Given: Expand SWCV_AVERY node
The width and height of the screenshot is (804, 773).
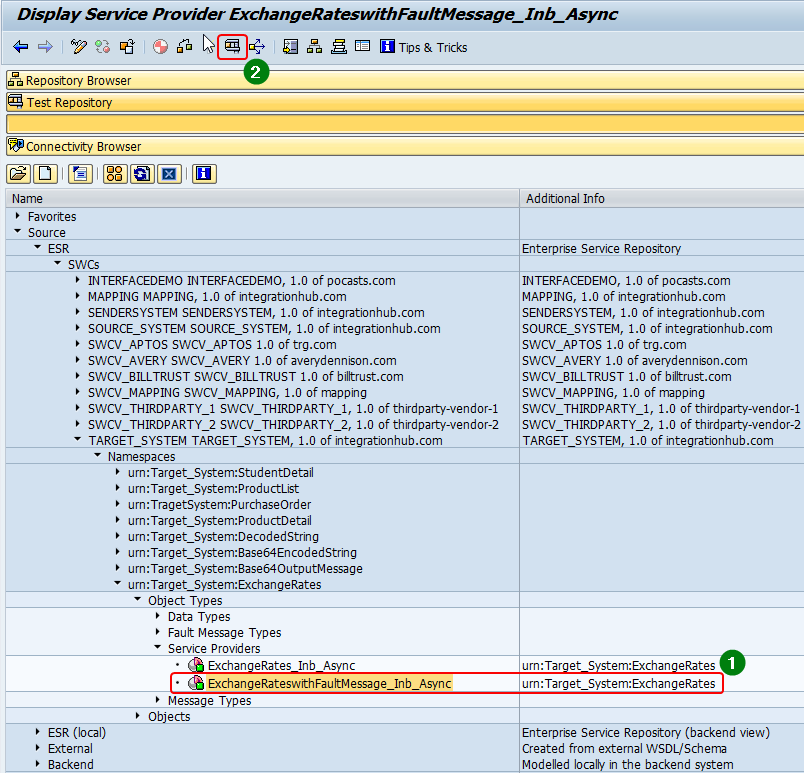Looking at the screenshot, I should (78, 360).
